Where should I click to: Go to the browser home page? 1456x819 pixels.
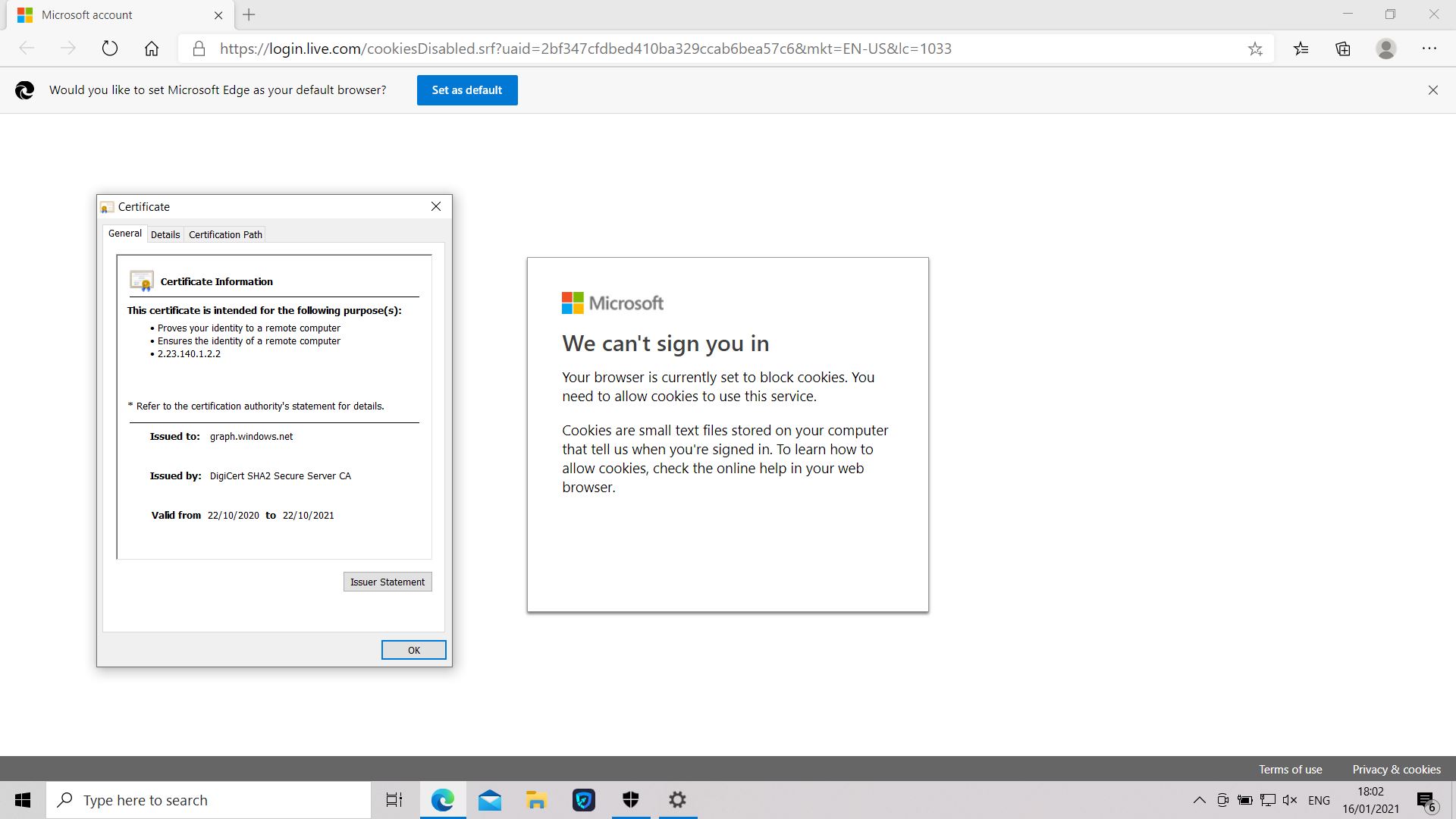pyautogui.click(x=152, y=49)
